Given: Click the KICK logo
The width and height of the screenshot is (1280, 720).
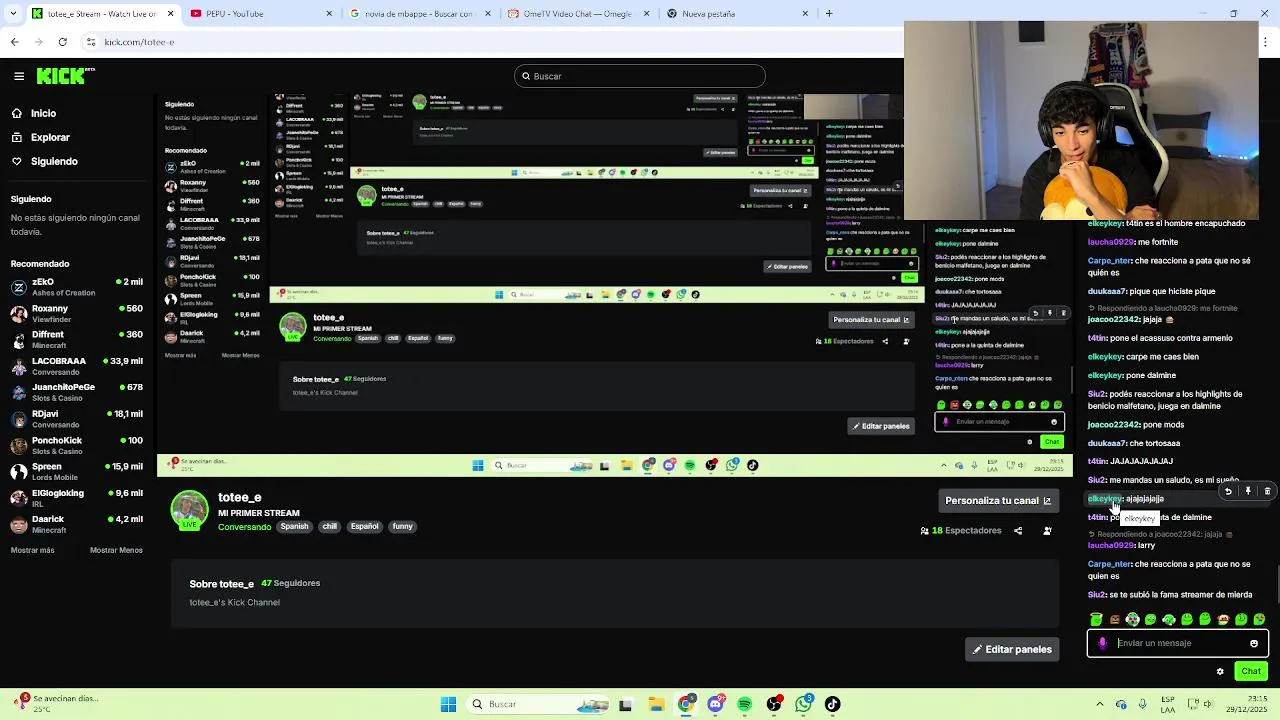Looking at the screenshot, I should click(65, 76).
